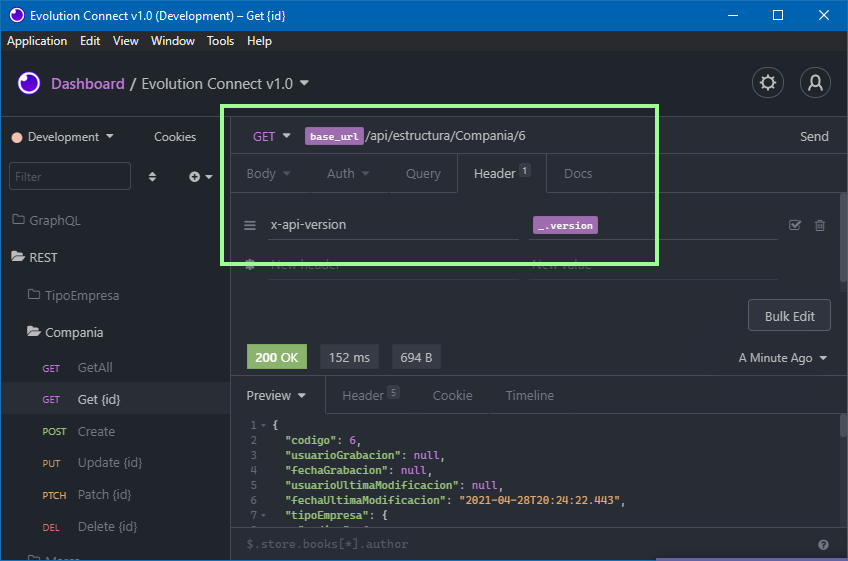This screenshot has width=848, height=561.
Task: Open the create request plus dropdown
Action: (x=201, y=177)
